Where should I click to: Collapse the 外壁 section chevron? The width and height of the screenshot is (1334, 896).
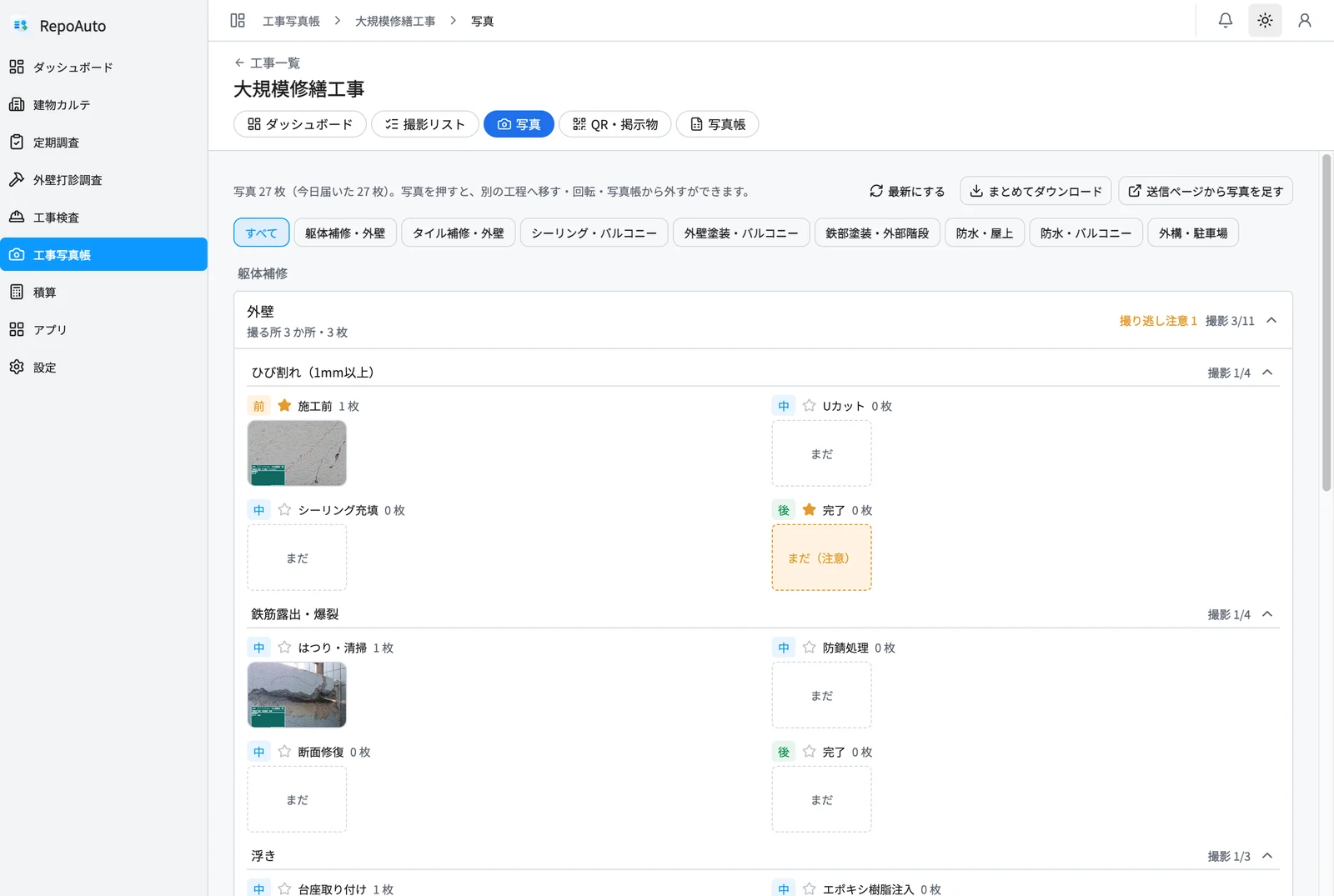tap(1271, 320)
